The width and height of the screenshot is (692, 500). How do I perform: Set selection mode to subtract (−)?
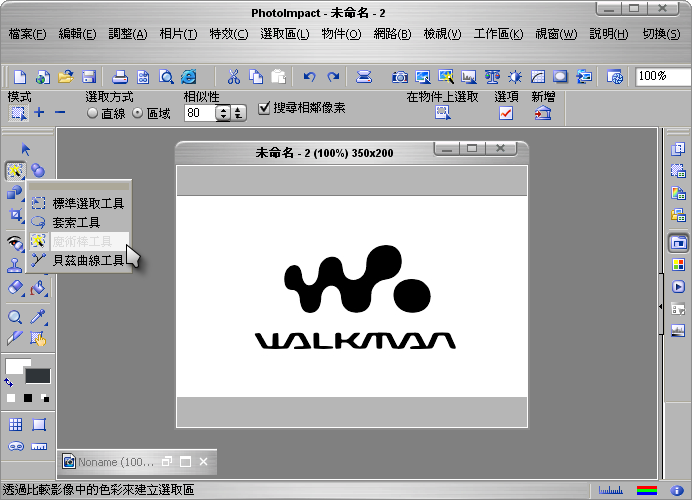point(60,113)
